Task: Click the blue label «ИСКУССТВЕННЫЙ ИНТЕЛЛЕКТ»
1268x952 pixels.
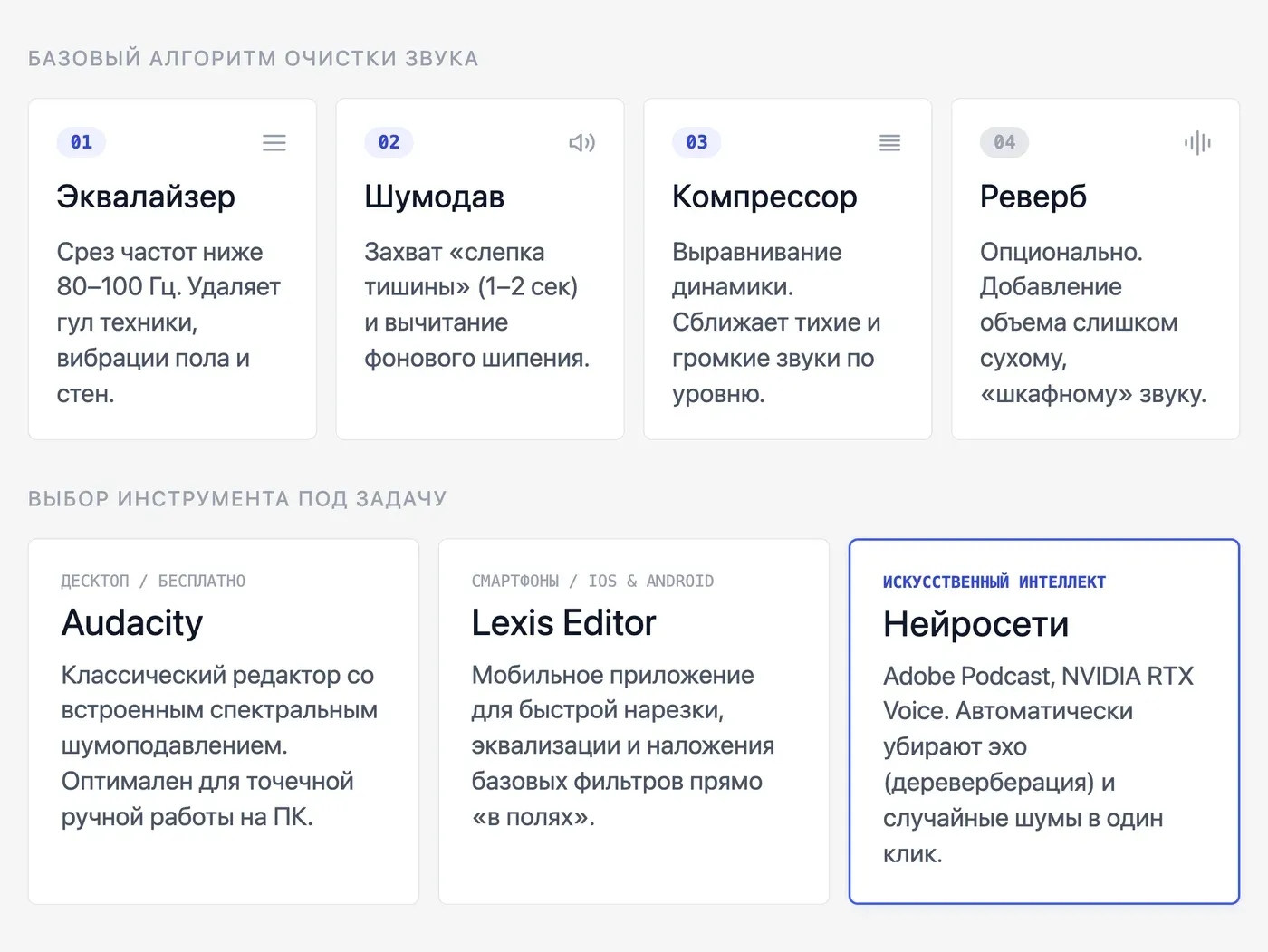Action: (x=994, y=582)
